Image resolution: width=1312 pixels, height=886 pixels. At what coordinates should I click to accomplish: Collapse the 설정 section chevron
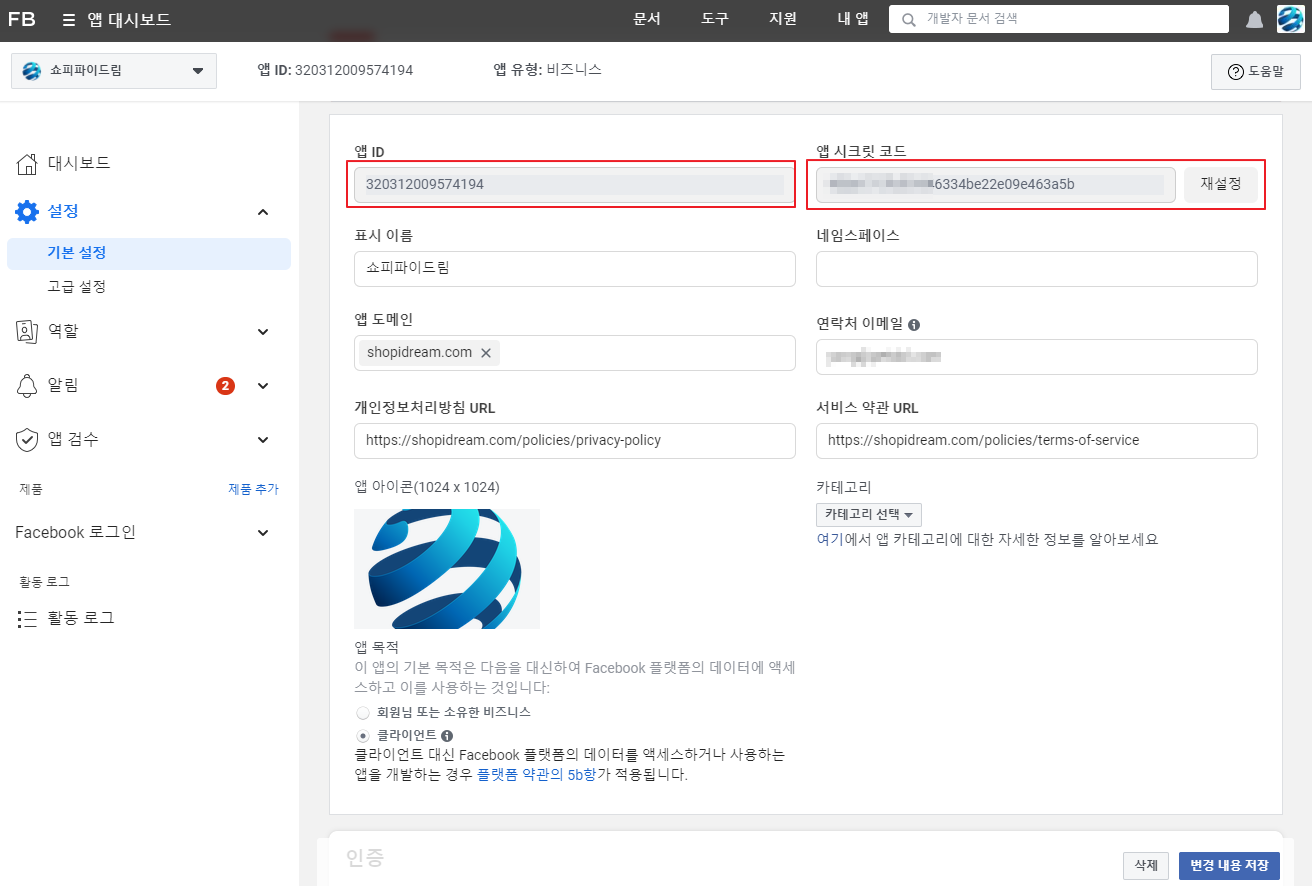pos(263,212)
